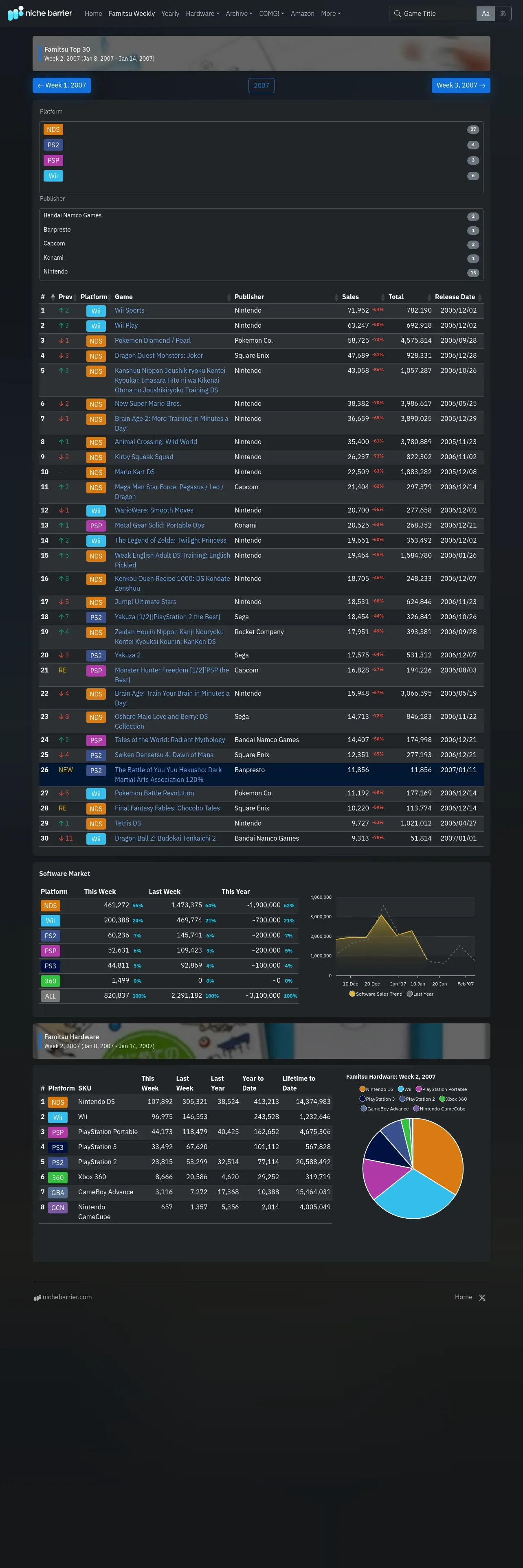This screenshot has height=1568, width=523.
Task: Click the NDS badge in Software Market table
Action: tap(51, 906)
